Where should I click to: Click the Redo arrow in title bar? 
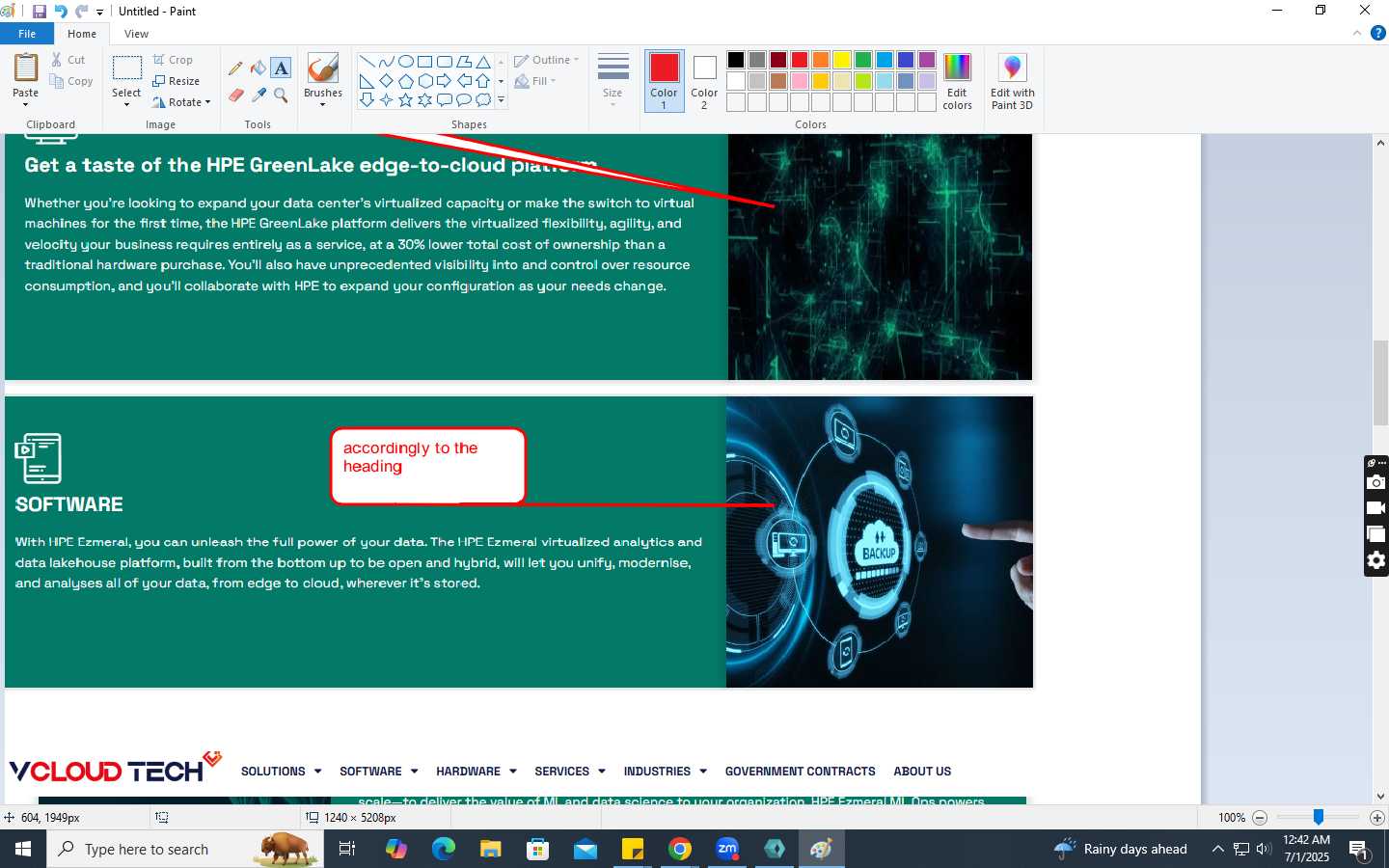pyautogui.click(x=81, y=12)
